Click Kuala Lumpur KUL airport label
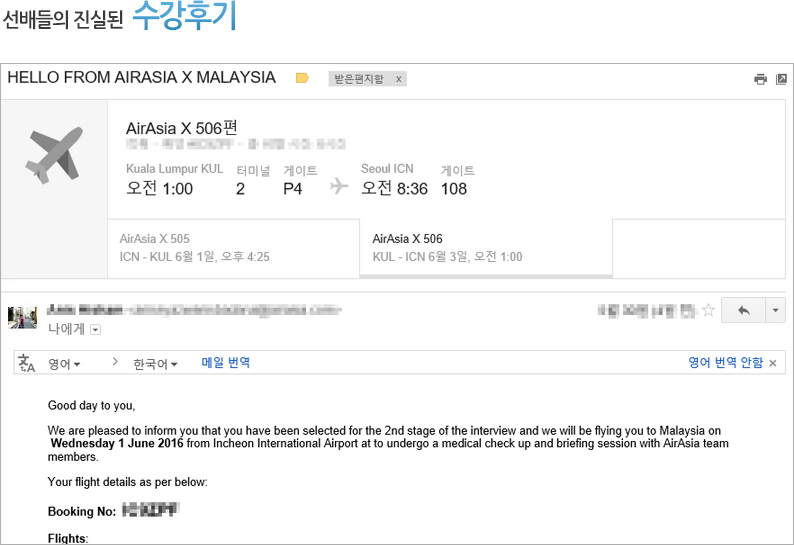This screenshot has width=794, height=545. (x=174, y=169)
